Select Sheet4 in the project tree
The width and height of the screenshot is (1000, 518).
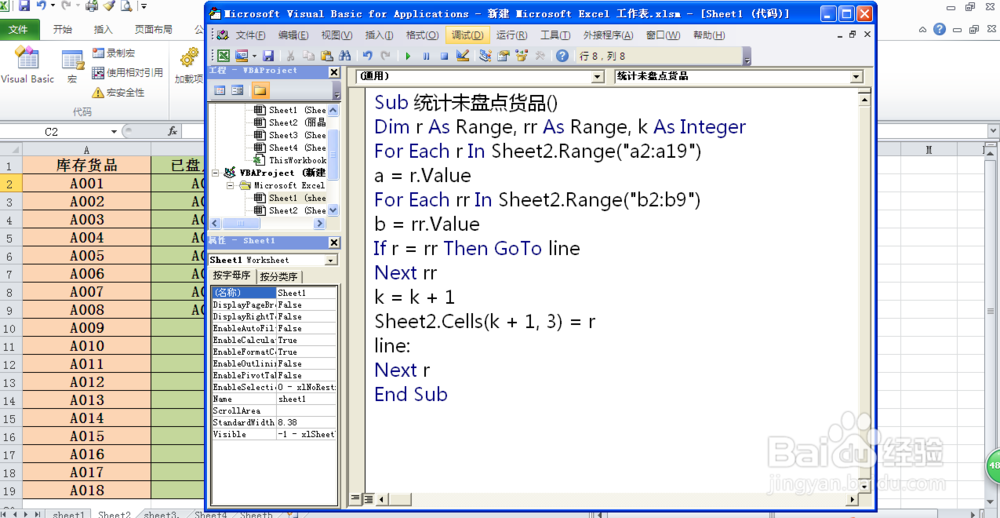click(290, 148)
